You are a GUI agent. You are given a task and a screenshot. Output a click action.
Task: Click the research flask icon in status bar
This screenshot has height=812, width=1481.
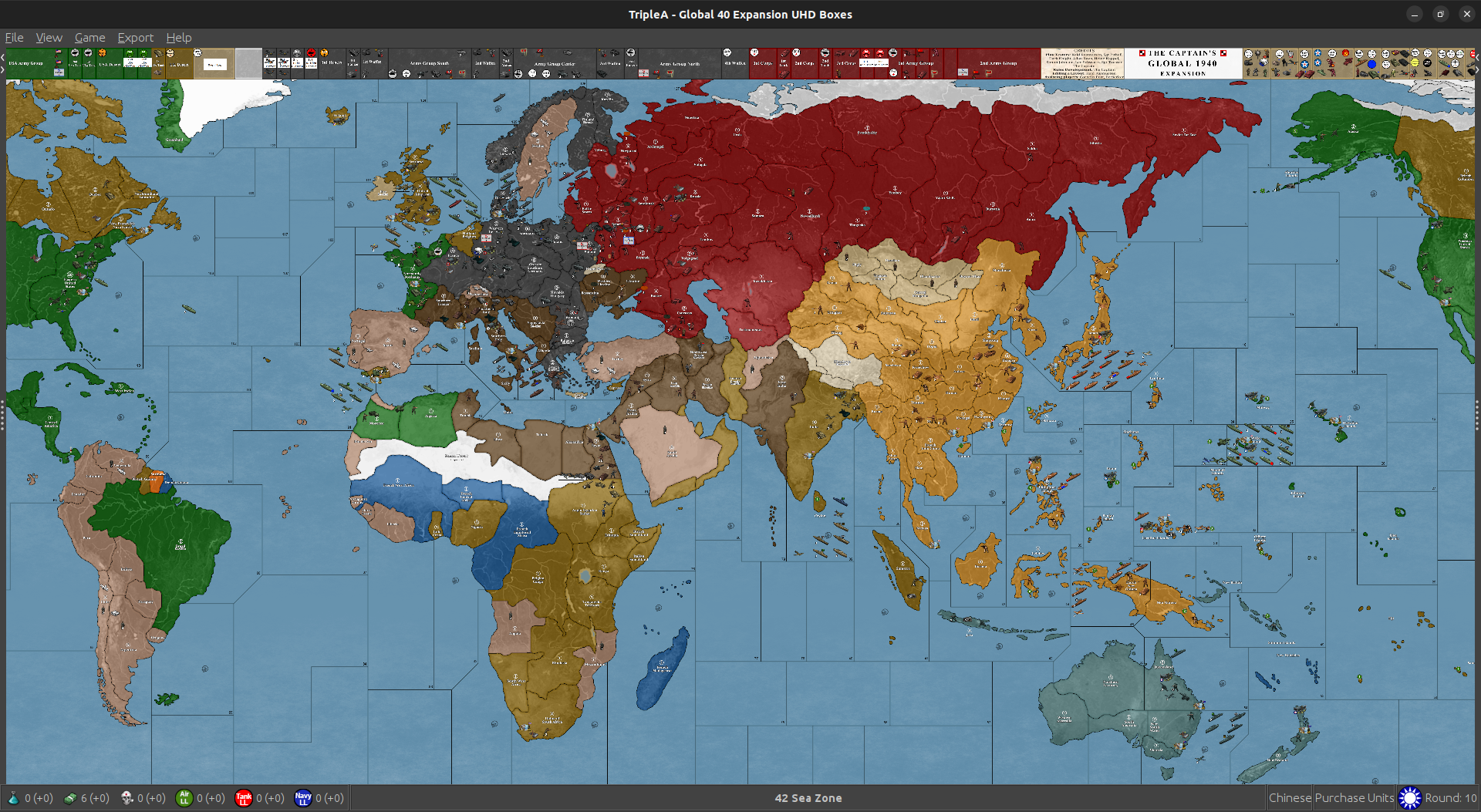13,798
